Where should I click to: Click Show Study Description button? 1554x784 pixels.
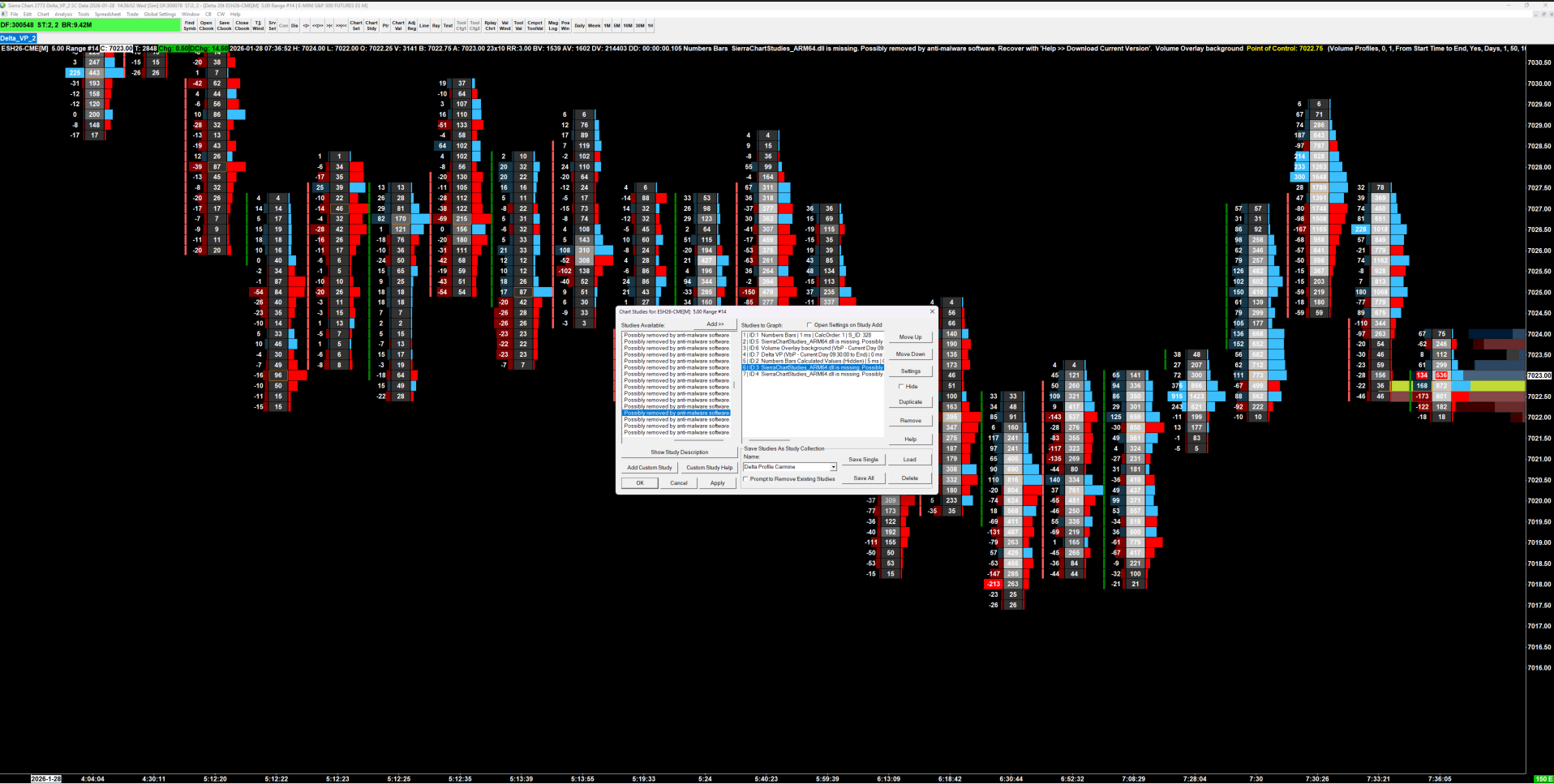click(679, 452)
